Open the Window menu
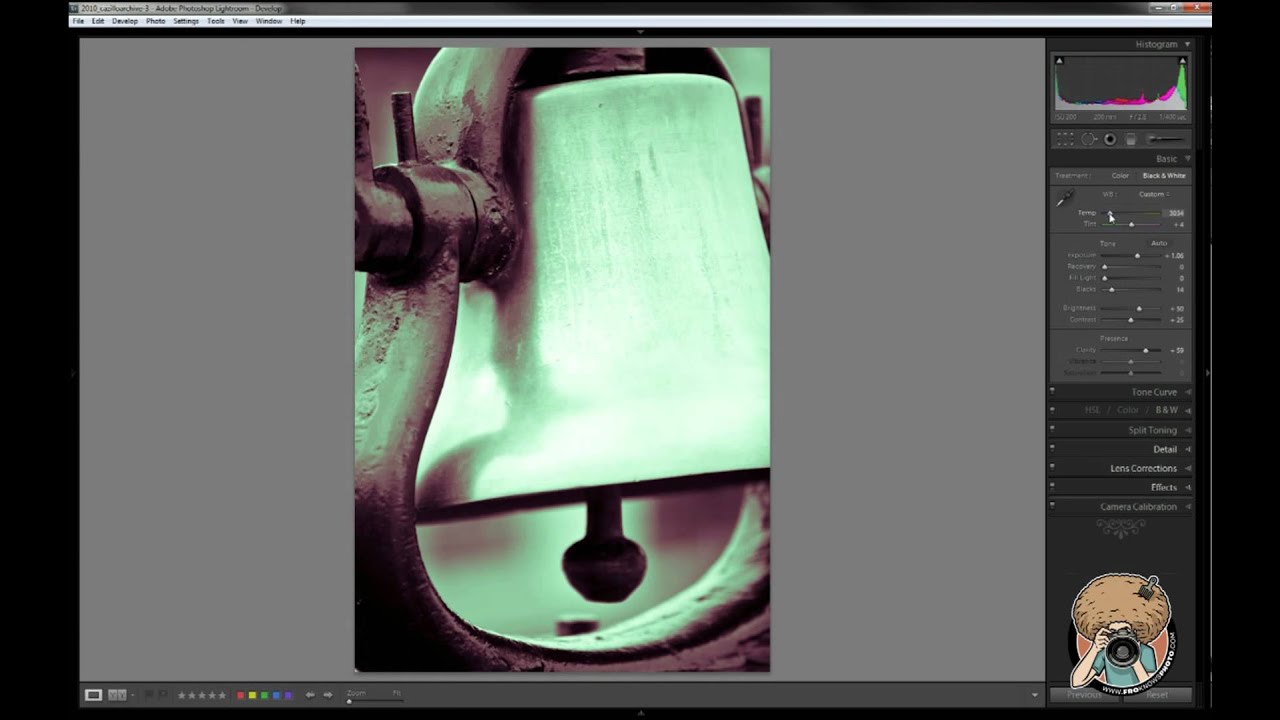1280x720 pixels. click(x=269, y=21)
